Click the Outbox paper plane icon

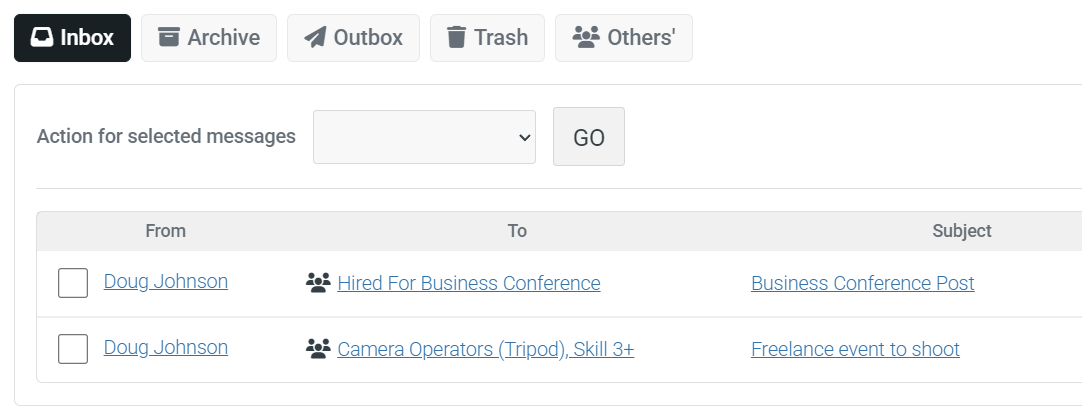[x=315, y=37]
